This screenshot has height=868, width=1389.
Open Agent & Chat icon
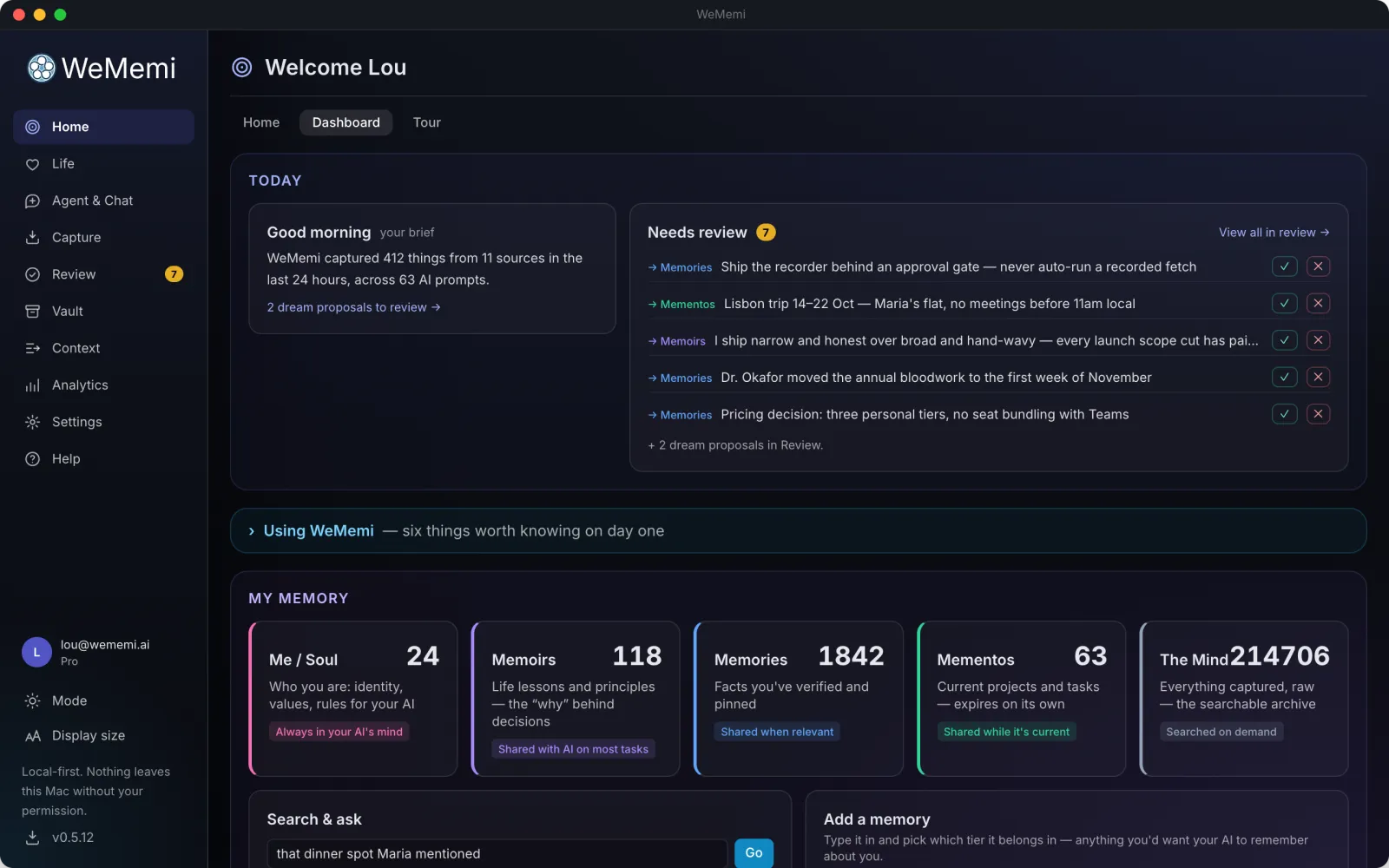(32, 201)
